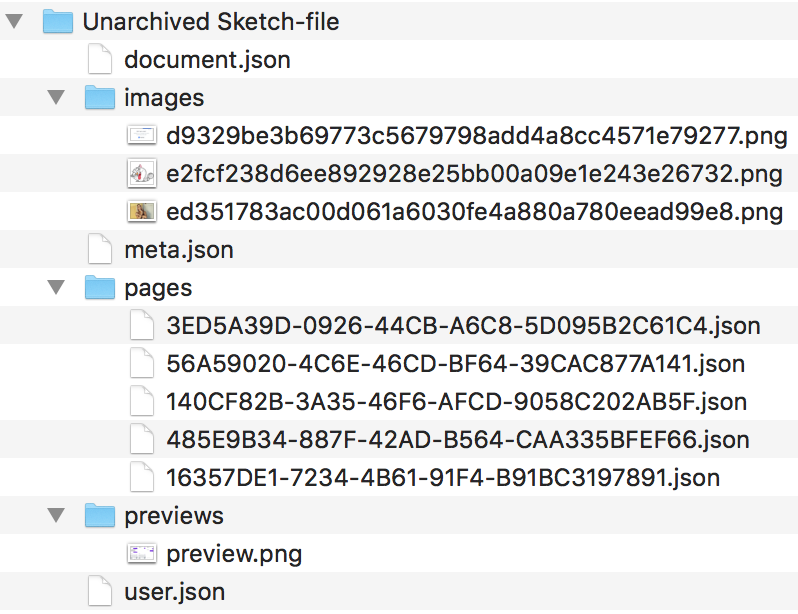The height and width of the screenshot is (614, 798).
Task: Select the 3ED5A39D page JSON file
Action: [463, 325]
